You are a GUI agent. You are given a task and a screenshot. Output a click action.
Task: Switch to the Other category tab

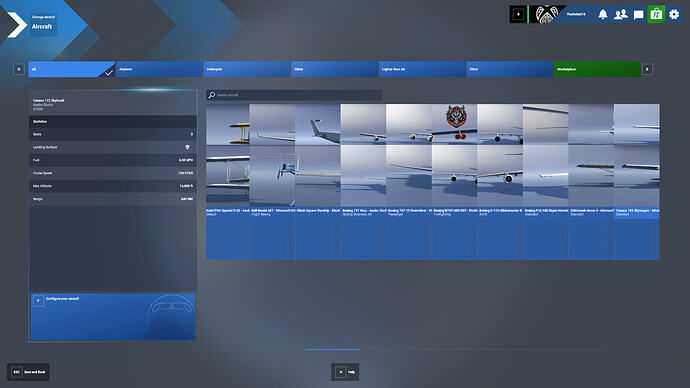510,70
